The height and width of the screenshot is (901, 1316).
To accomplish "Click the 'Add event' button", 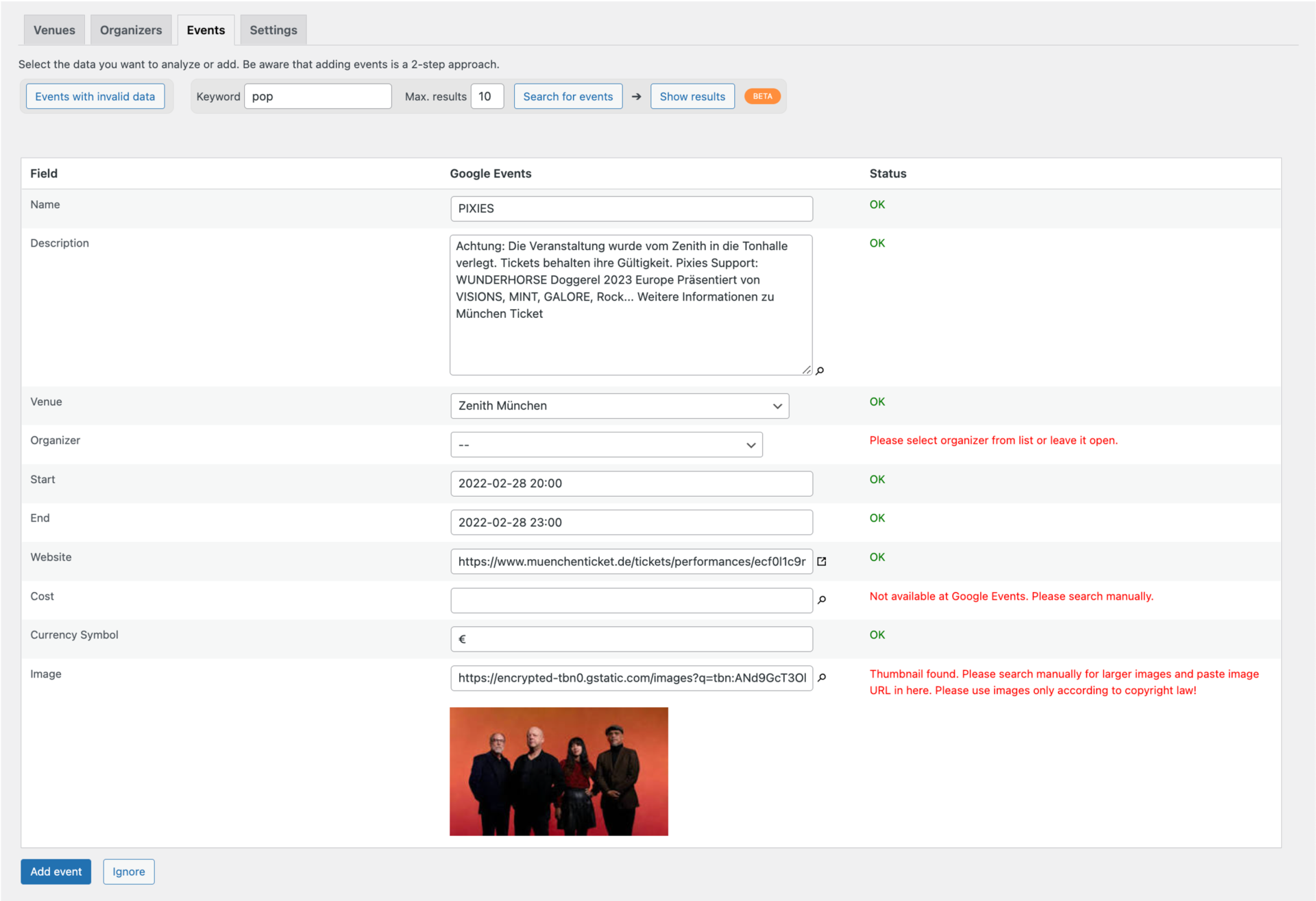I will [56, 872].
